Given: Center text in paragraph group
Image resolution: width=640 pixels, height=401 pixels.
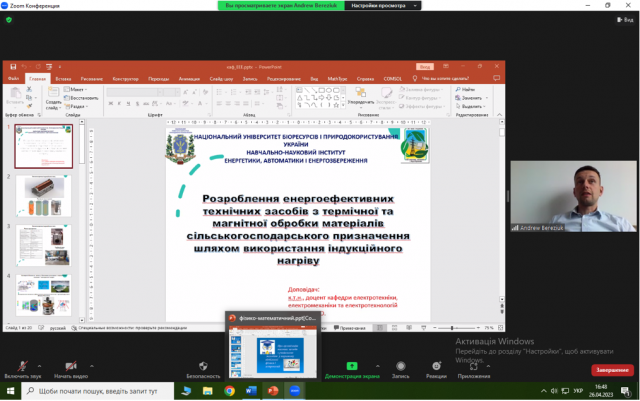Looking at the screenshot, I should coord(228,104).
